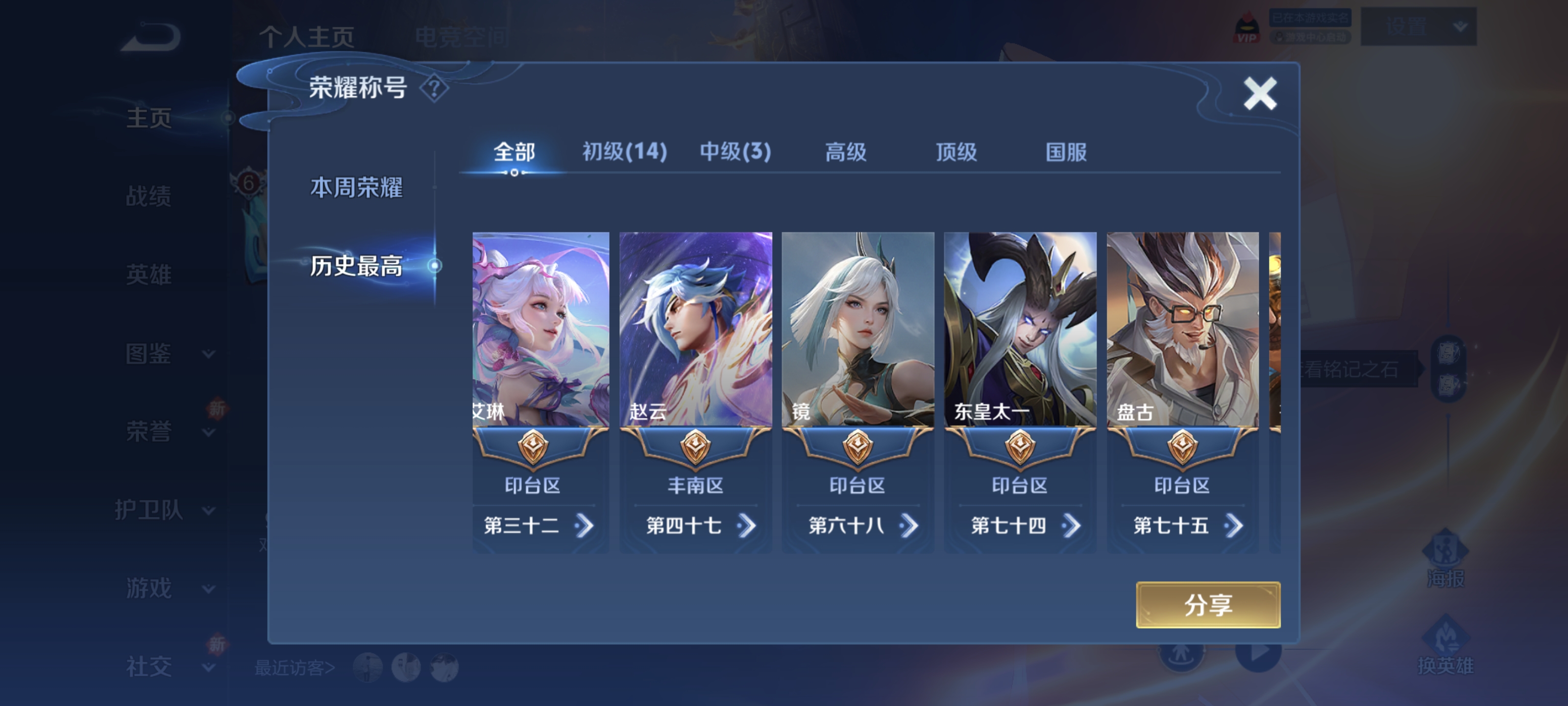This screenshot has width=1568, height=706.
Task: Click the back arrow icon at top left
Action: [x=151, y=38]
